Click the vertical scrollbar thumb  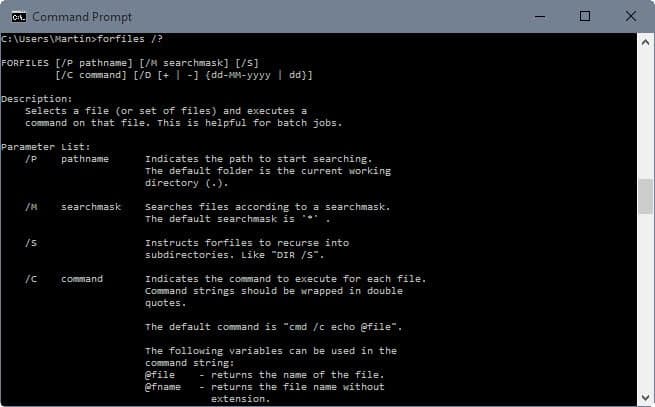click(x=645, y=196)
